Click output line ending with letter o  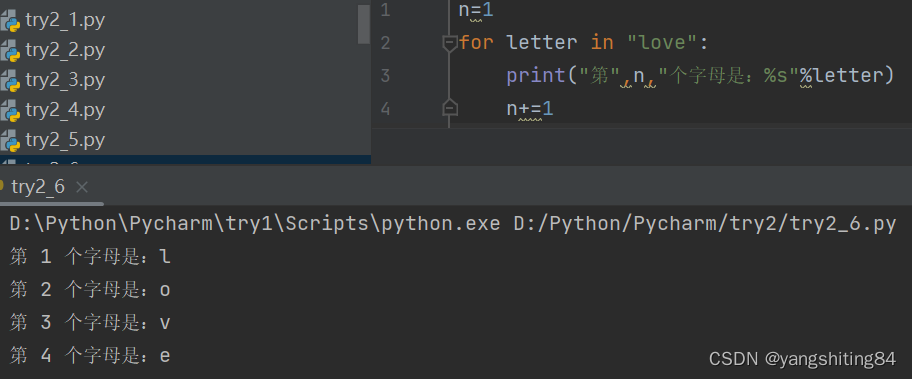click(x=90, y=289)
